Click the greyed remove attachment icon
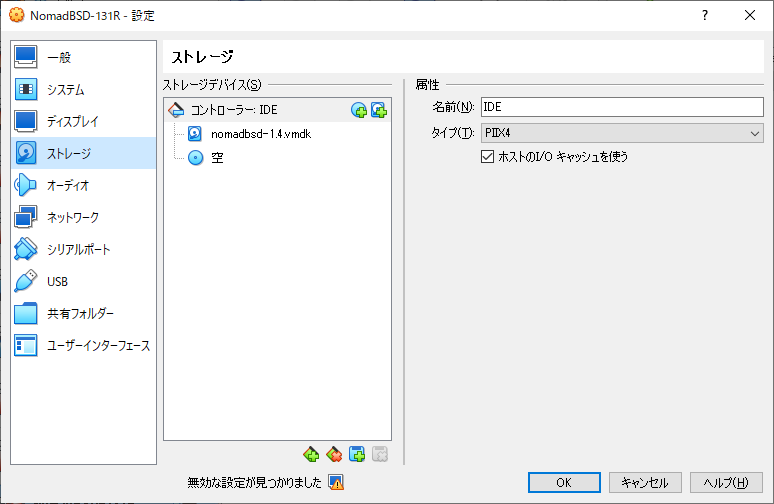This screenshot has height=504, width=774. [380, 454]
